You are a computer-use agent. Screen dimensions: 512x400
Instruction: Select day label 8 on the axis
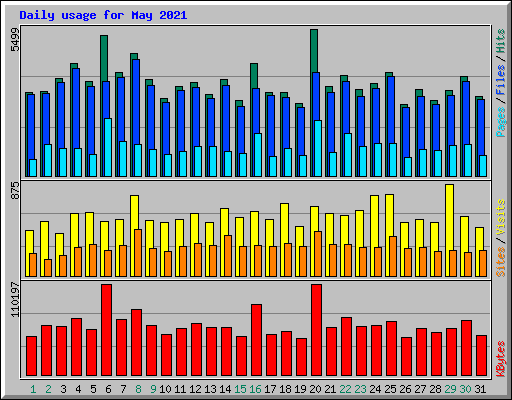[x=138, y=389]
